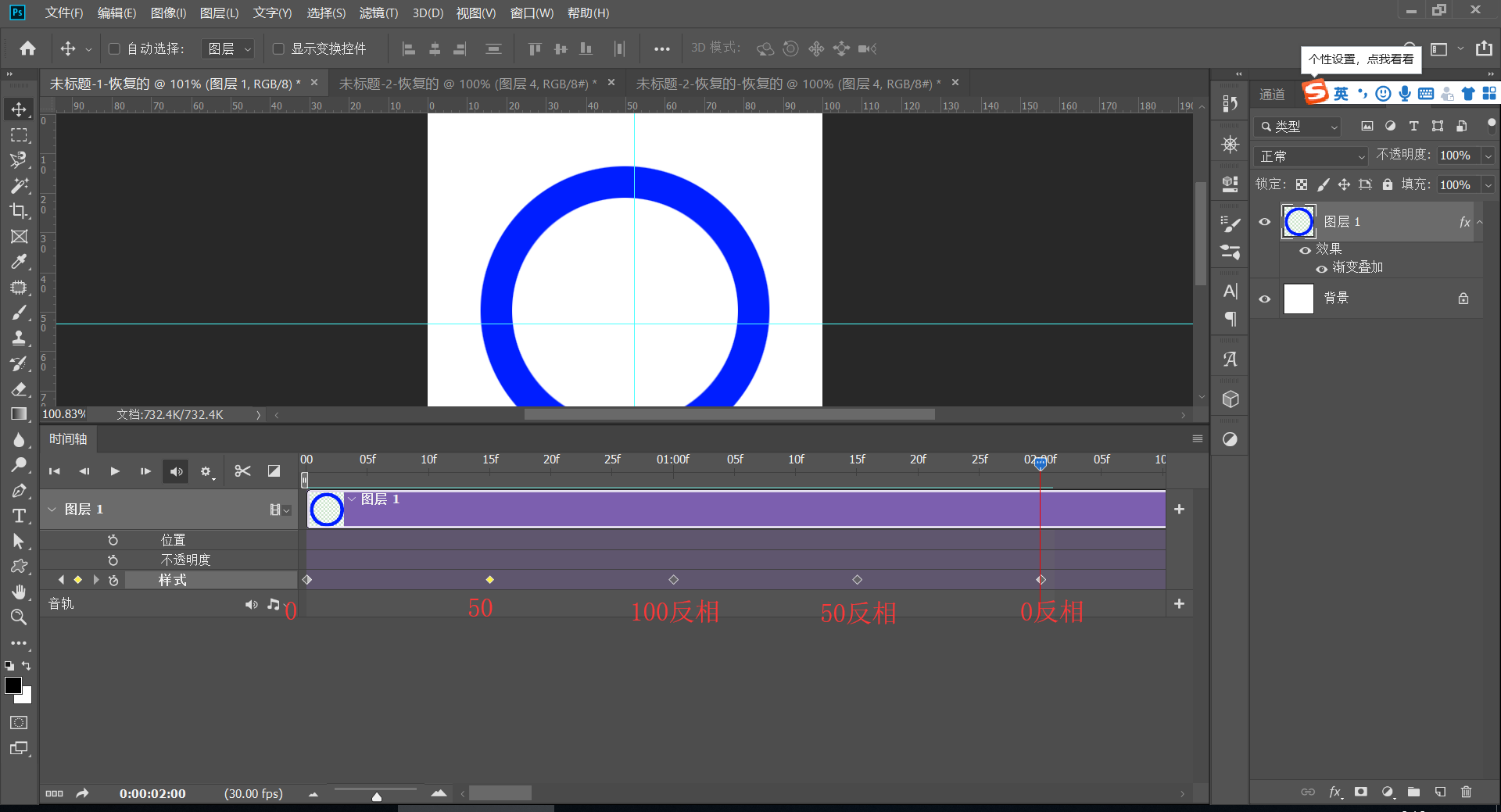This screenshot has width=1501, height=812.
Task: Select the Lasso tool
Action: click(x=19, y=160)
